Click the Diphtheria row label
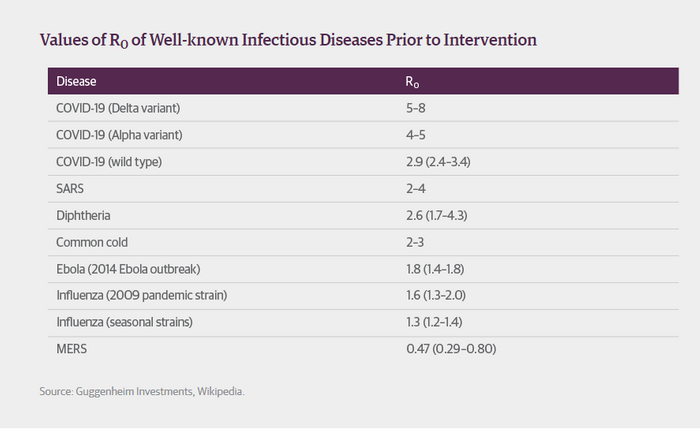 [x=82, y=214]
